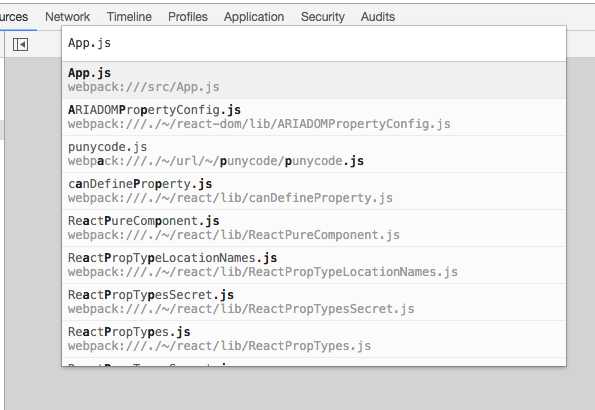
Task: Go to the Security tab
Action: [323, 17]
